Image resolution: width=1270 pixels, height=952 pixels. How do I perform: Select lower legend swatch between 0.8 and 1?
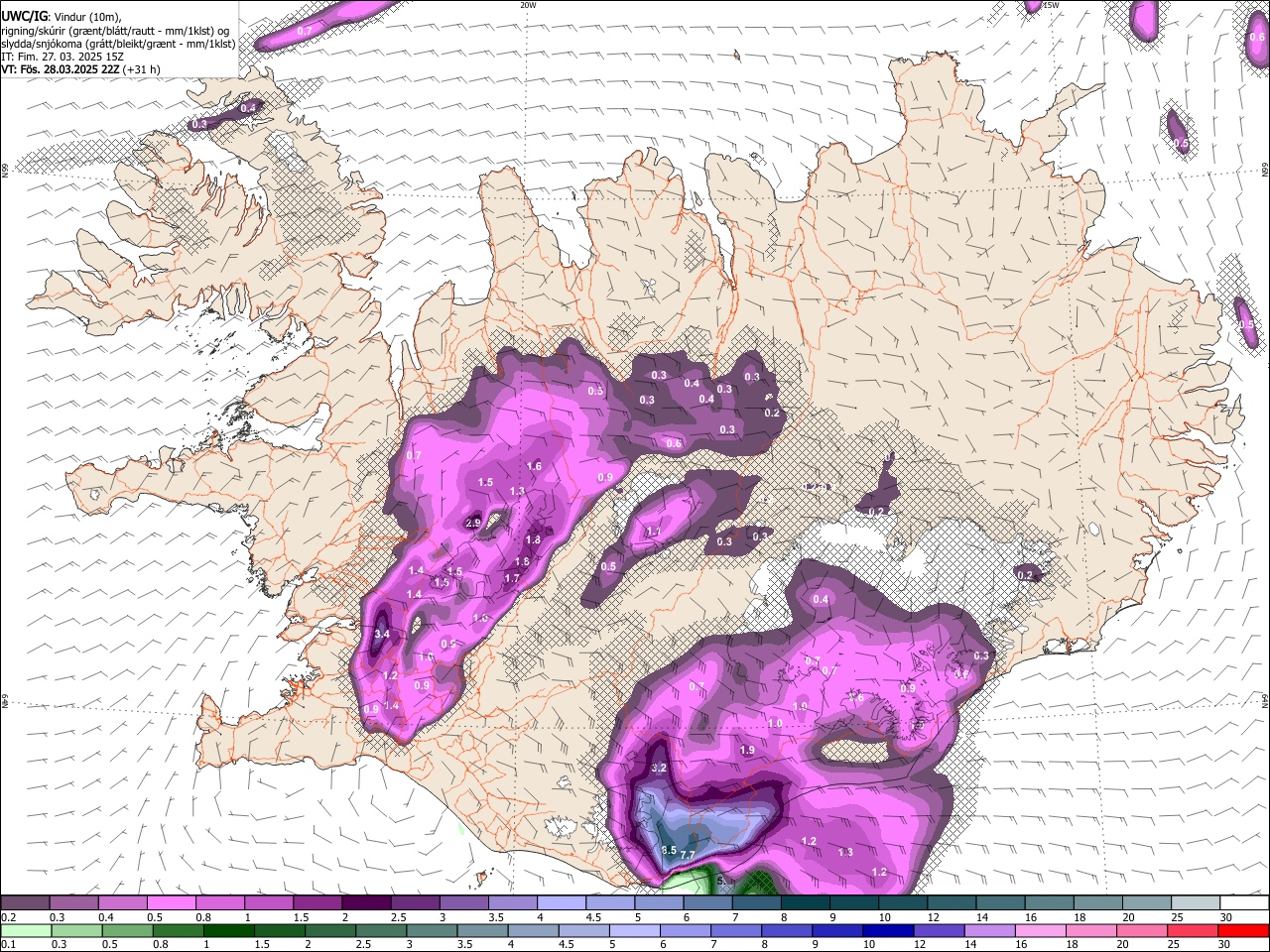pos(178,930)
